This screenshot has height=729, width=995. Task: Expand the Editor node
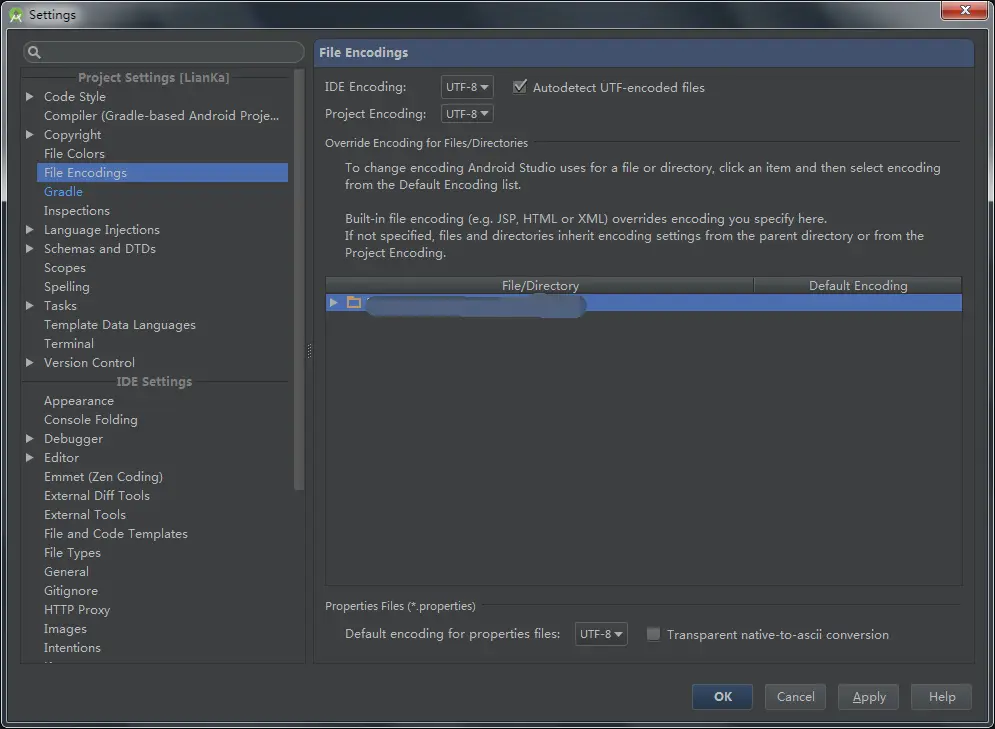(29, 457)
